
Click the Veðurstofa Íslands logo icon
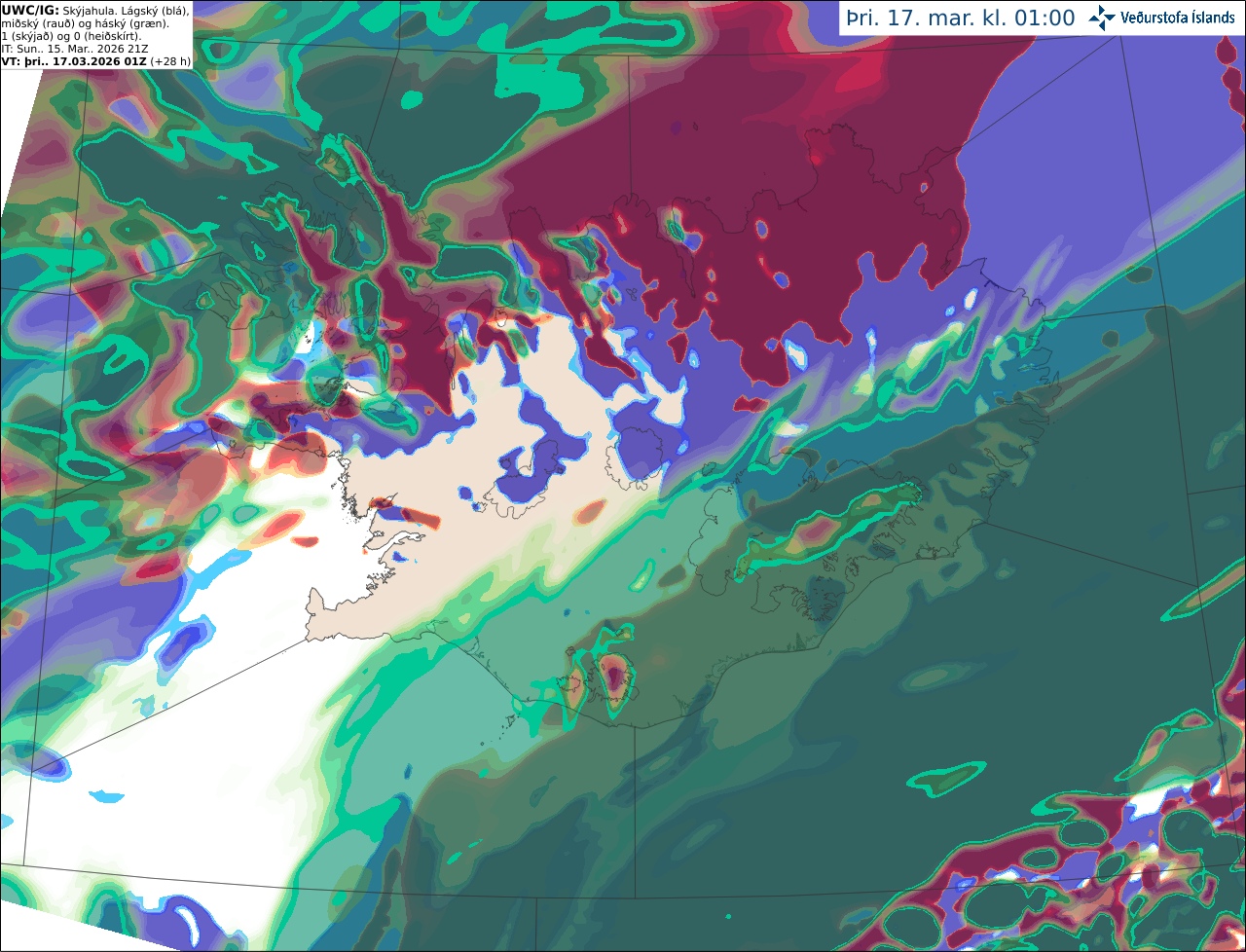[x=1102, y=18]
